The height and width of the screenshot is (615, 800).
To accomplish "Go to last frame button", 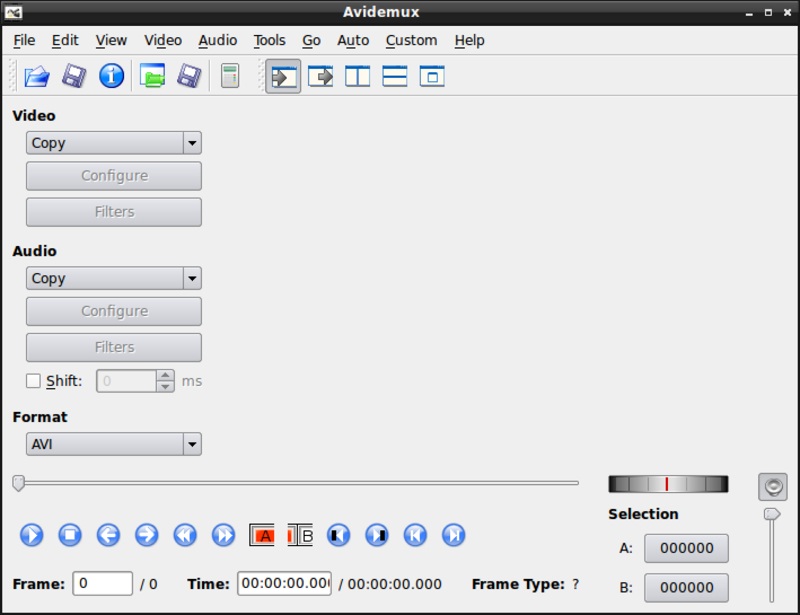I will (454, 535).
